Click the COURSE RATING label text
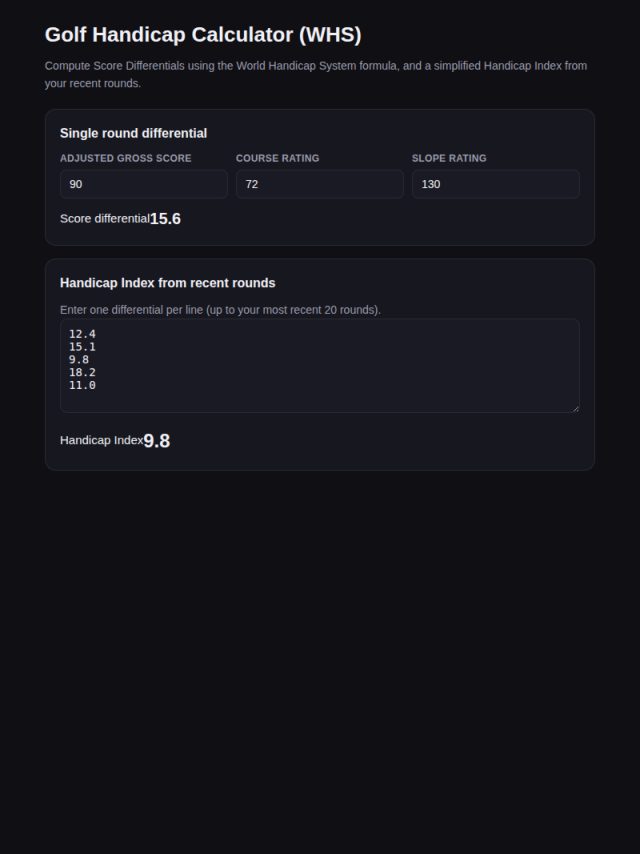 277,158
